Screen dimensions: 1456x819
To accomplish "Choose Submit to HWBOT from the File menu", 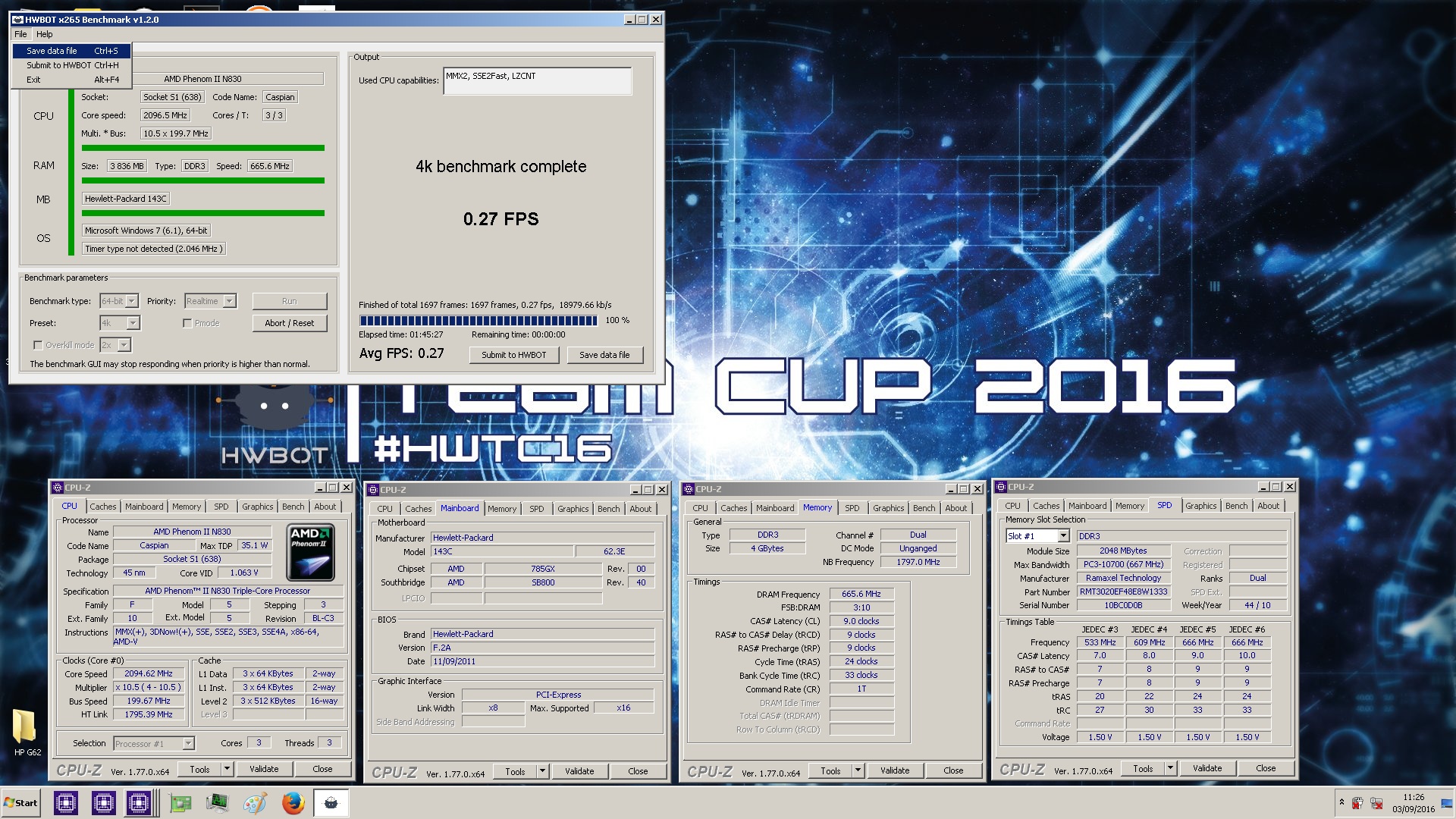I will click(x=72, y=65).
